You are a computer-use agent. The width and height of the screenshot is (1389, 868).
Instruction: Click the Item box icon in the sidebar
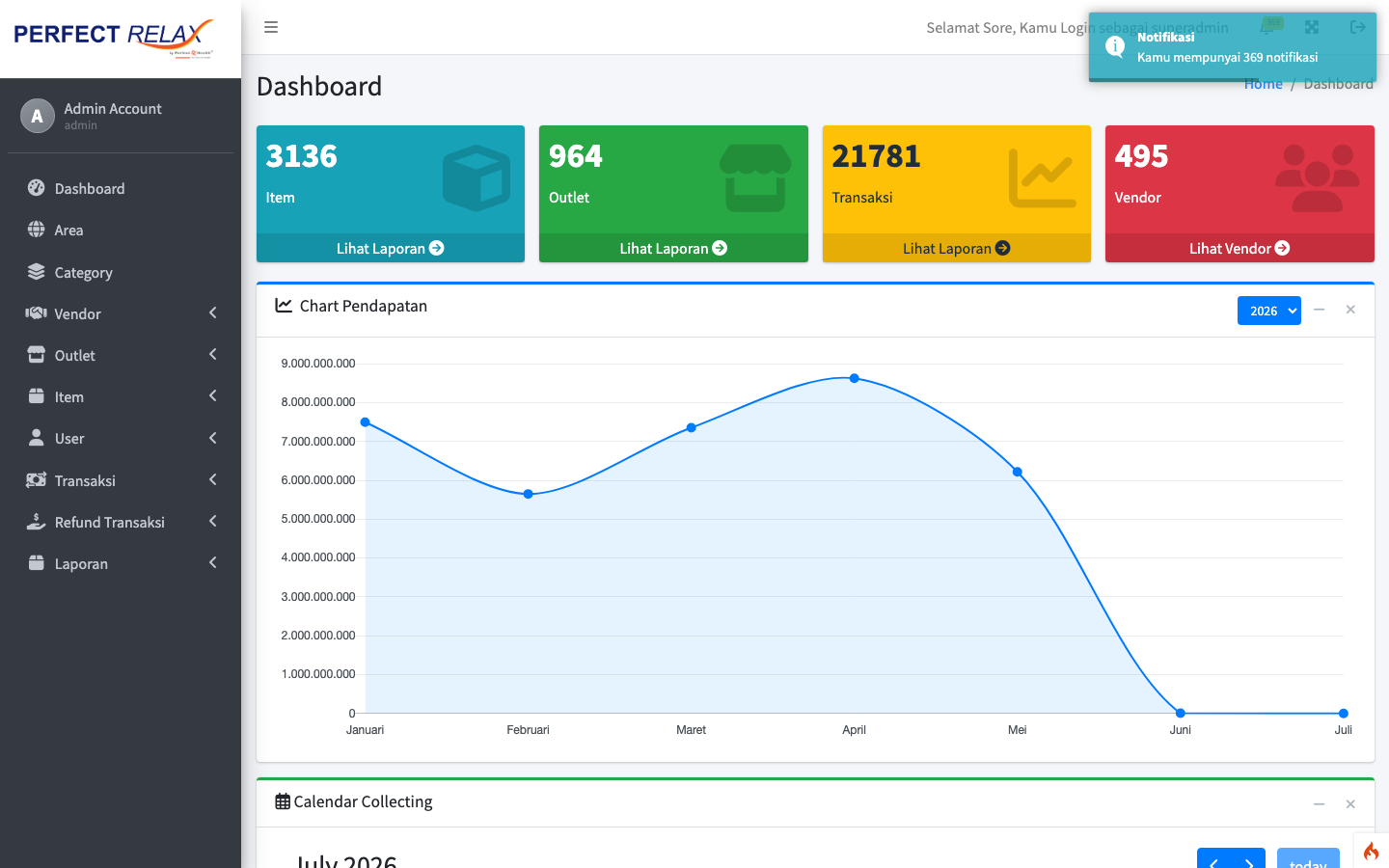coord(37,396)
